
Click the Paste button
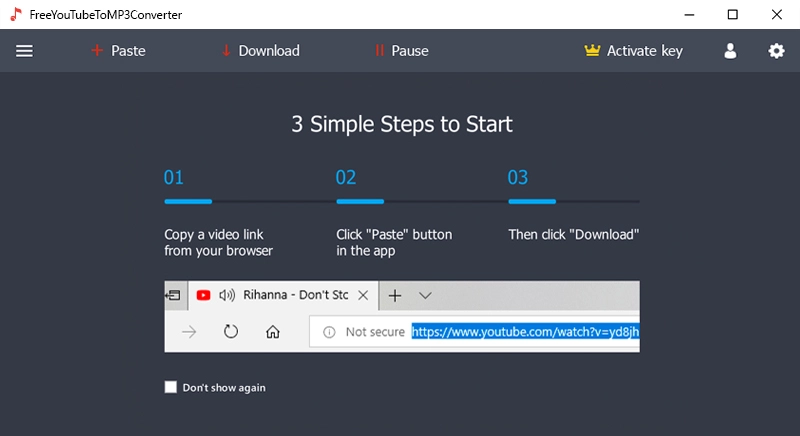pyautogui.click(x=118, y=51)
